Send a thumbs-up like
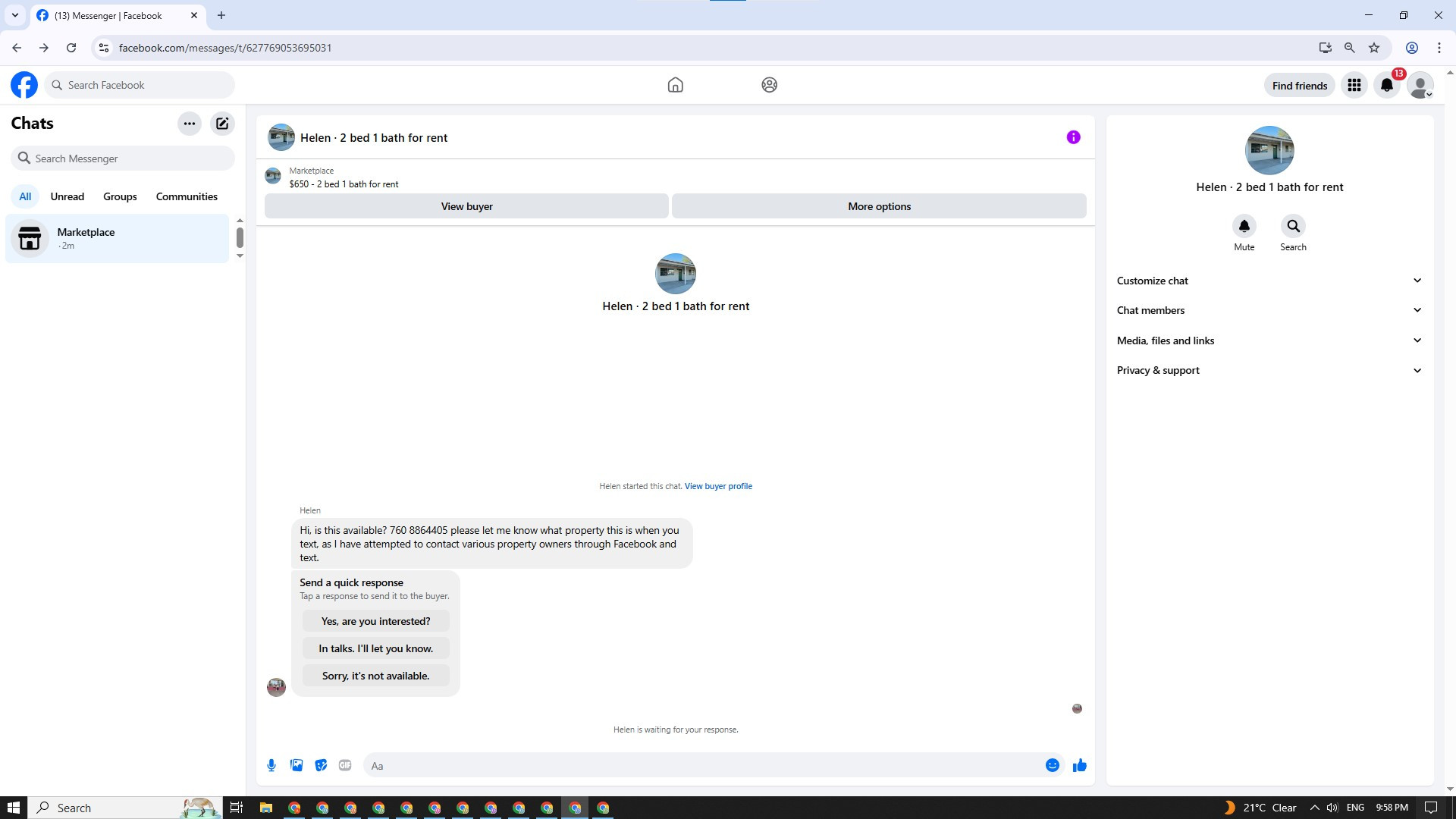This screenshot has width=1456, height=819. (x=1079, y=765)
